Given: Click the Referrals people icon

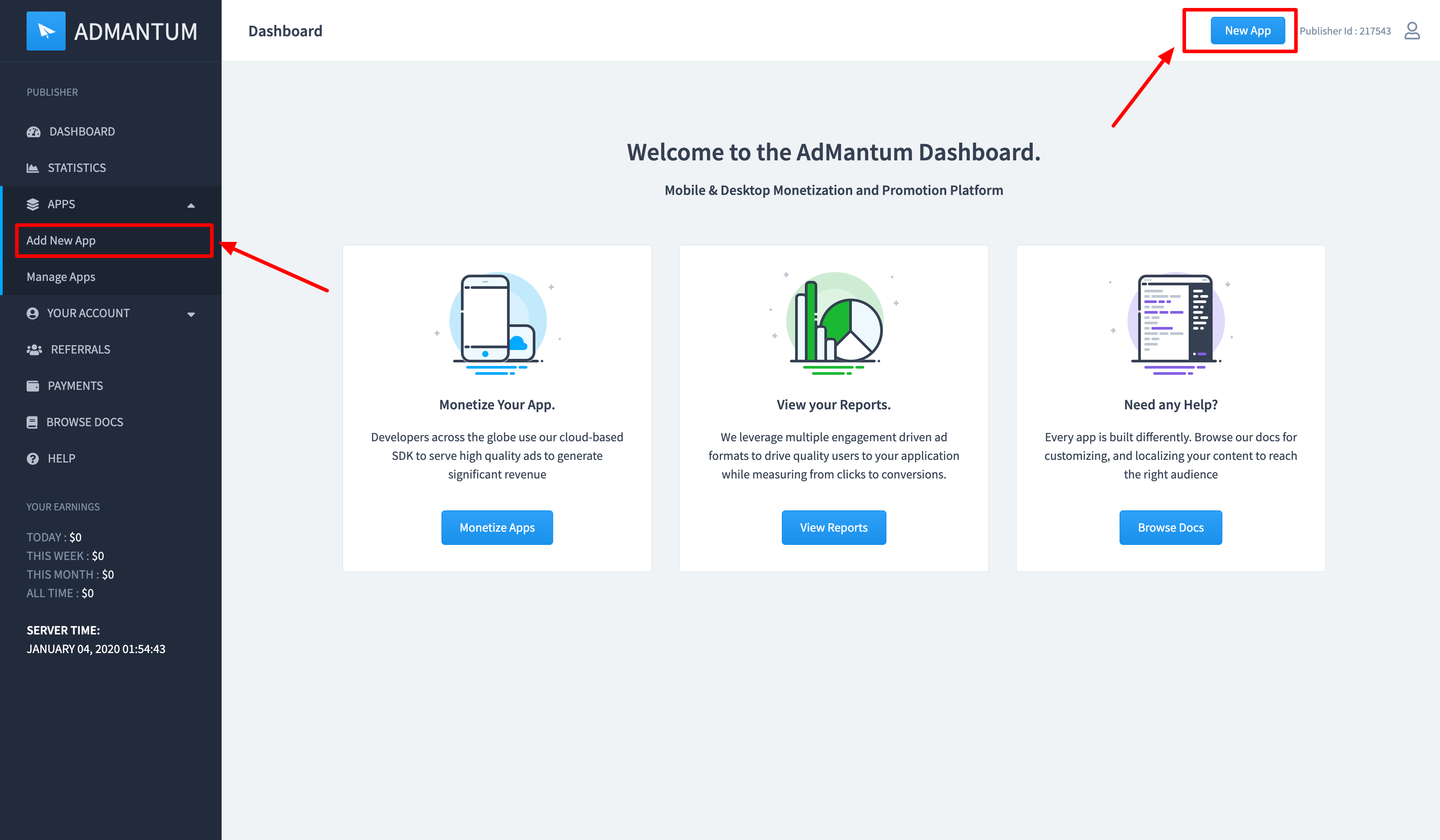Looking at the screenshot, I should click(x=34, y=350).
